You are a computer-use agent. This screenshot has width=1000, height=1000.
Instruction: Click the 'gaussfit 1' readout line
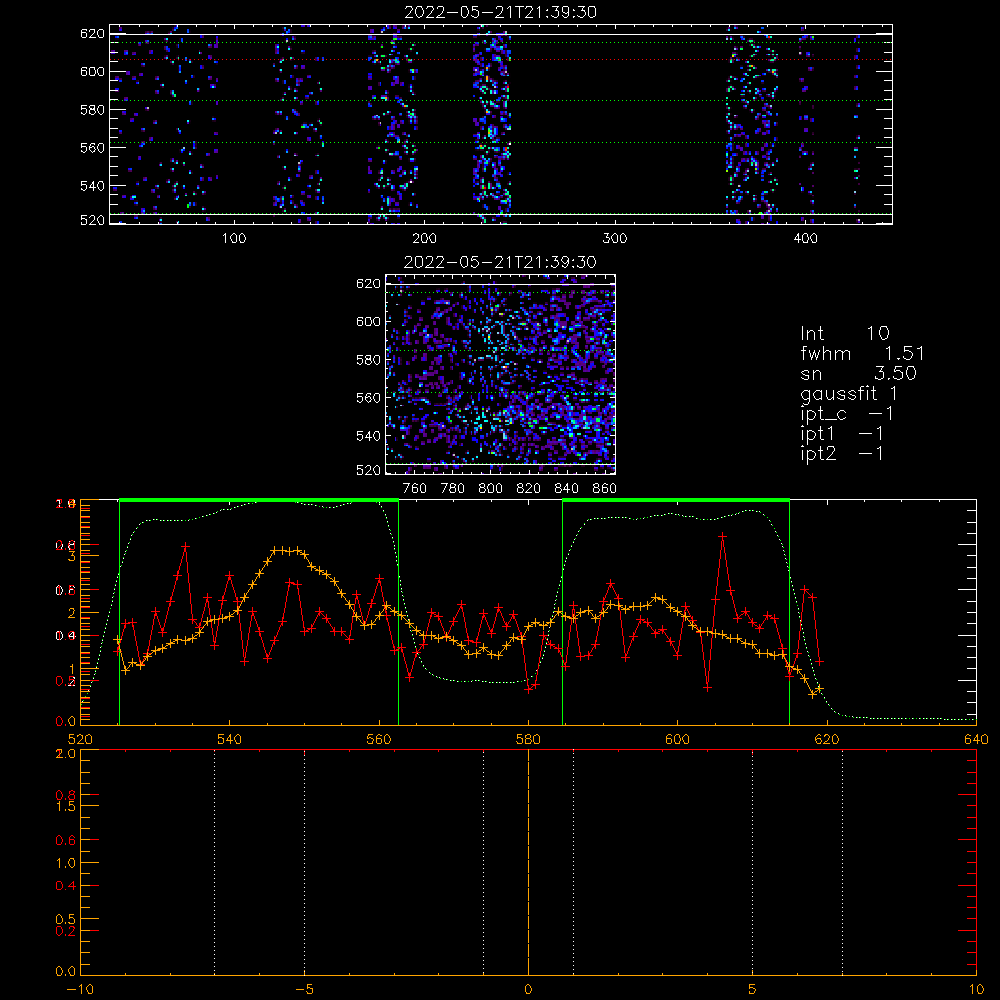coord(849,394)
